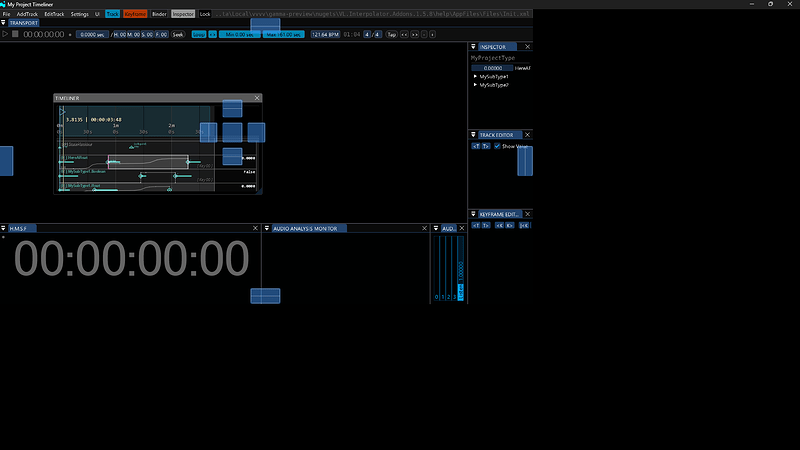Viewport: 800px width, 450px height.
Task: Enable the Show Value checkbox
Action: tap(497, 146)
